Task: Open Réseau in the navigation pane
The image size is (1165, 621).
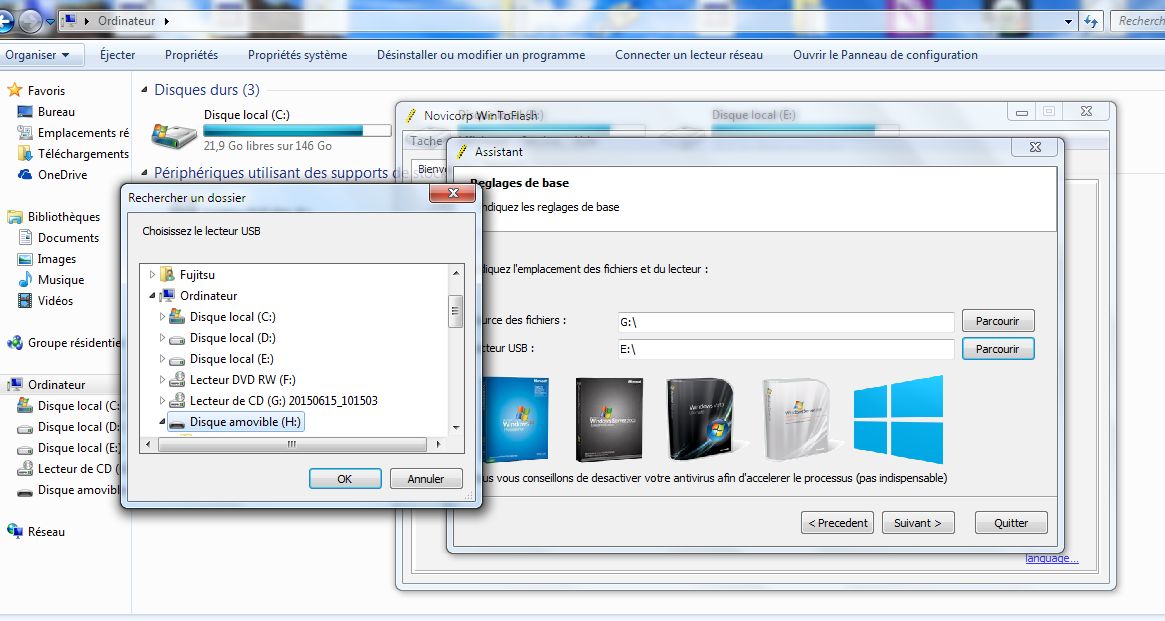Action: [x=46, y=532]
